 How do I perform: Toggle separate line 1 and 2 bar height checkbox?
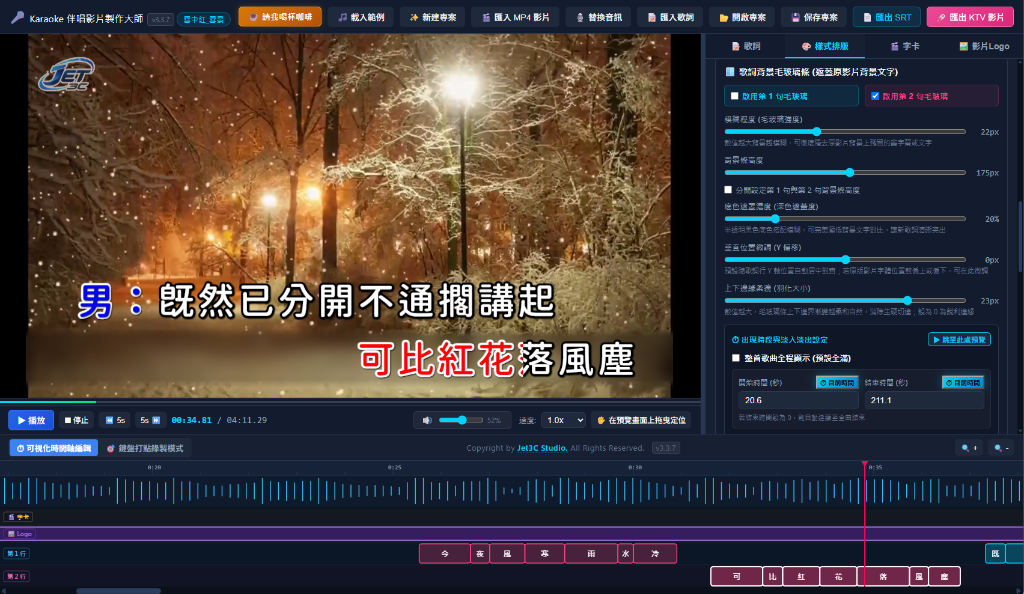coord(728,190)
